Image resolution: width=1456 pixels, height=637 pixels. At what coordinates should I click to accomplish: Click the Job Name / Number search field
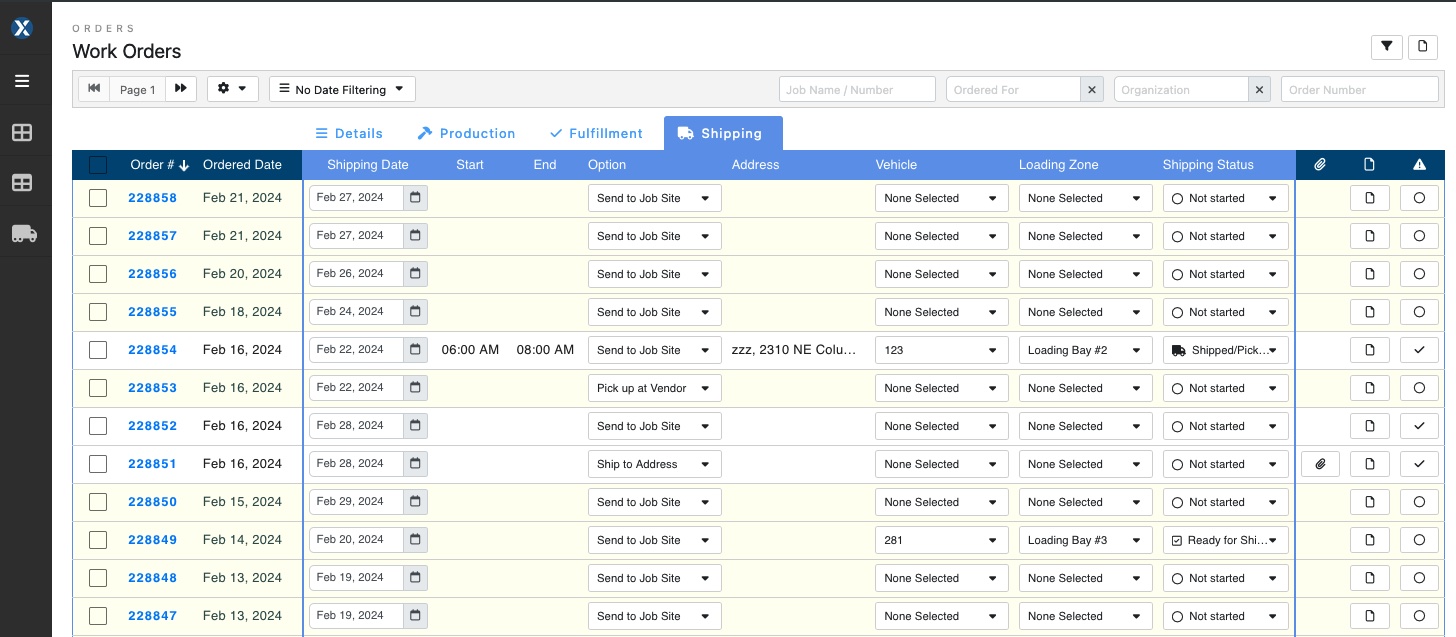point(857,89)
